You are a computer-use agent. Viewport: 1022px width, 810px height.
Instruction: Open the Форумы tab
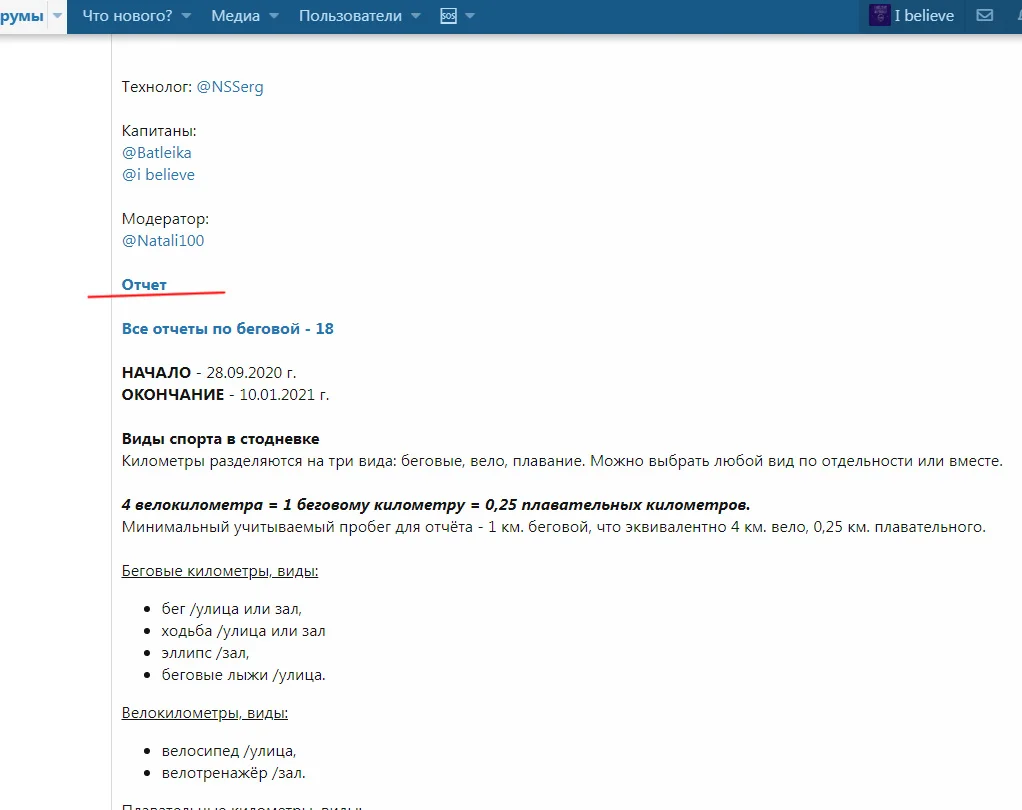click(x=22, y=16)
